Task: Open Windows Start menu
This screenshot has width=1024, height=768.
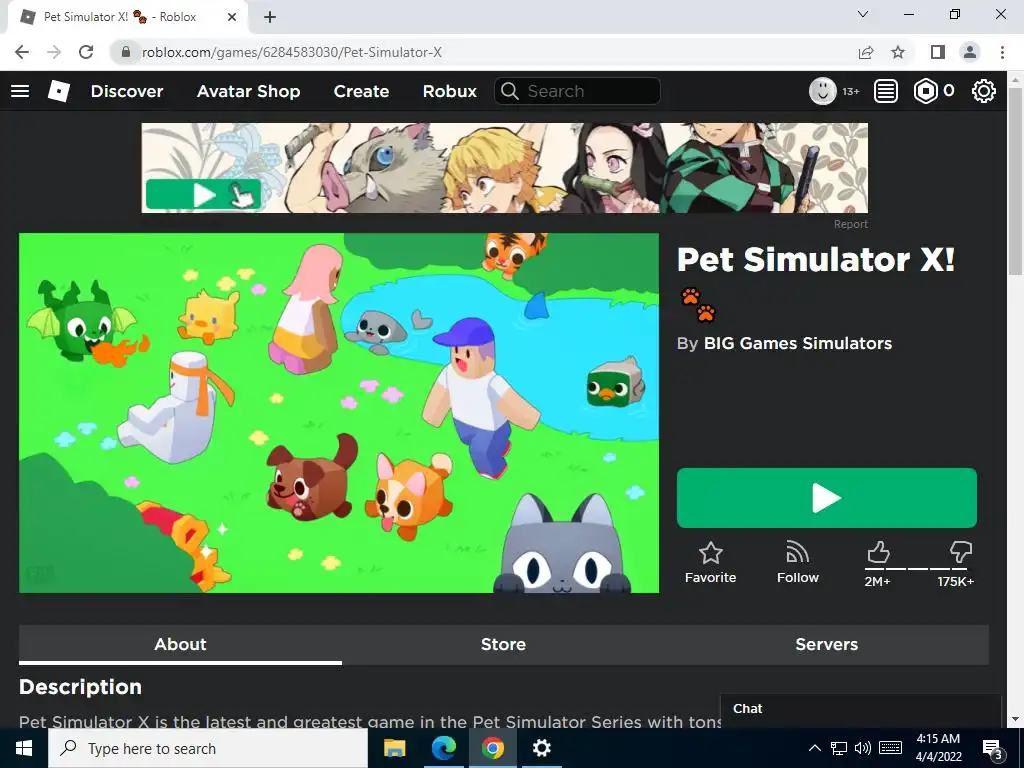Action: [24, 748]
